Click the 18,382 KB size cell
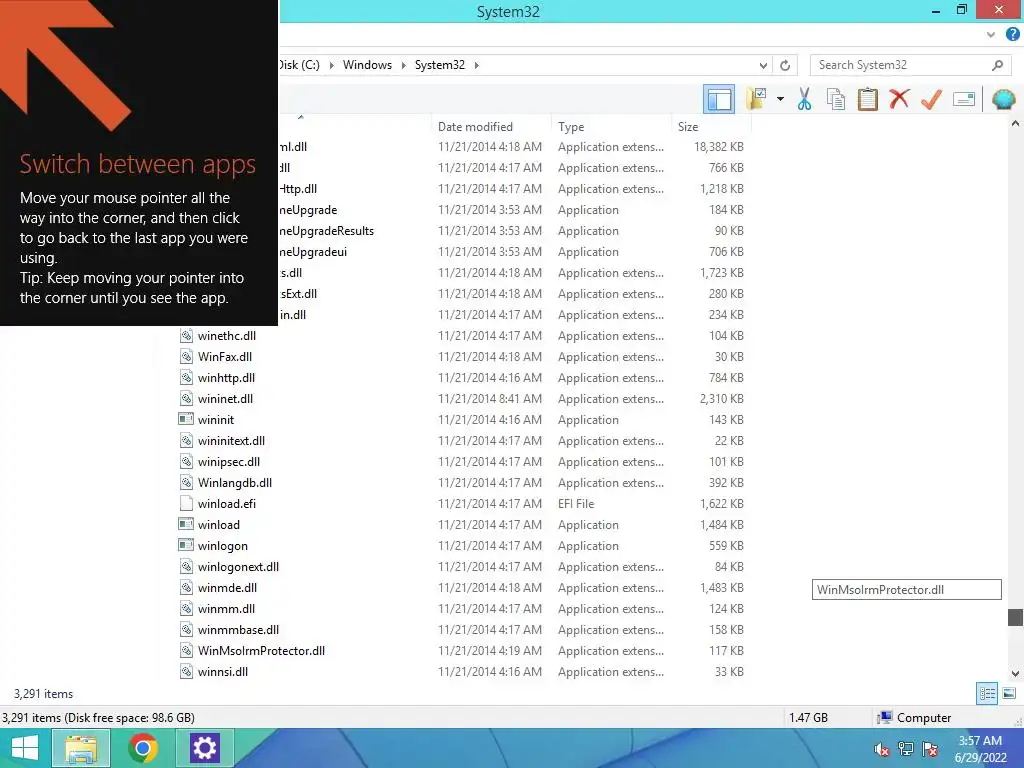The image size is (1024, 768). click(x=718, y=147)
